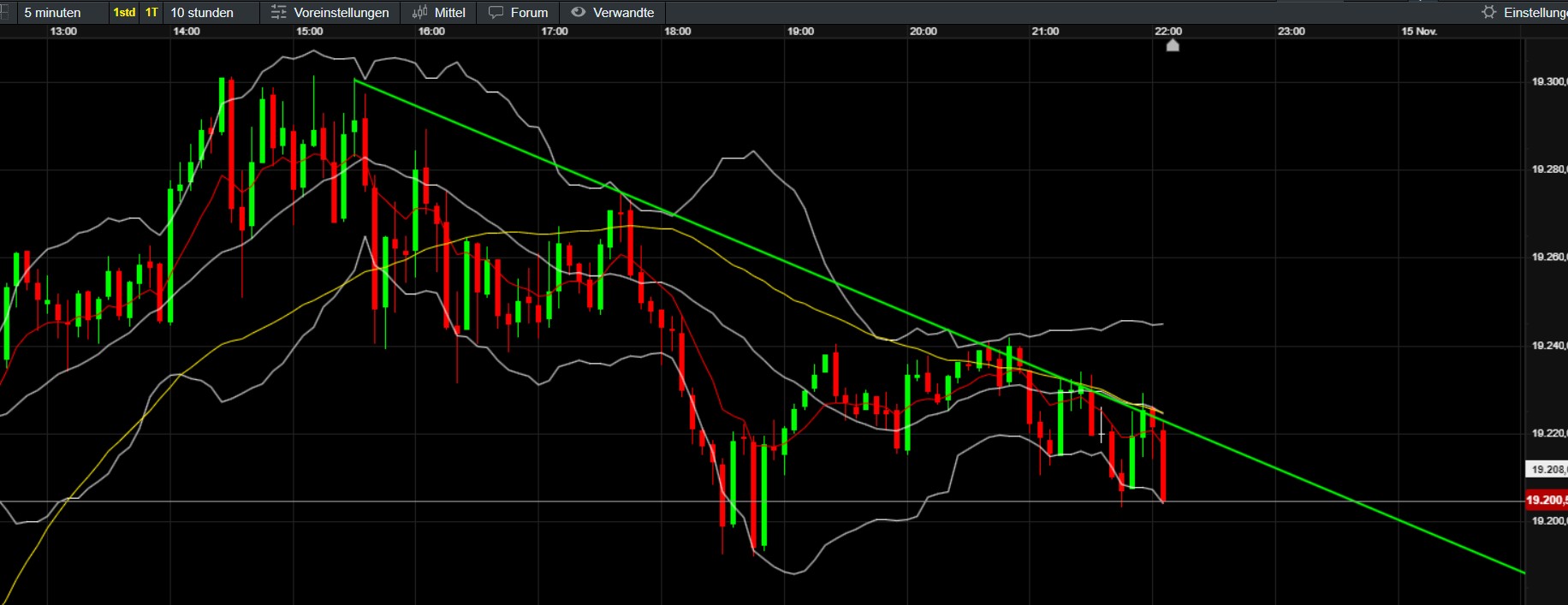Click the Verwandte eye icon
The height and width of the screenshot is (605, 1568).
coord(579,12)
